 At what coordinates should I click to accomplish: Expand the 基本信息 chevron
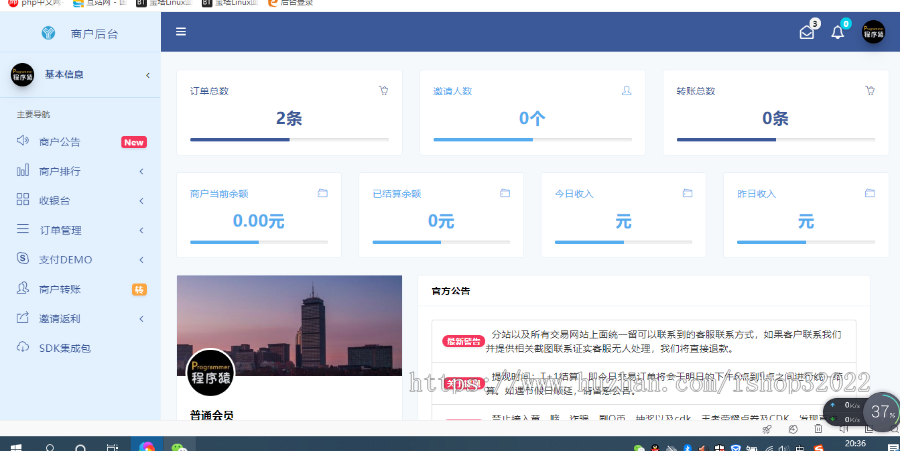coord(148,75)
